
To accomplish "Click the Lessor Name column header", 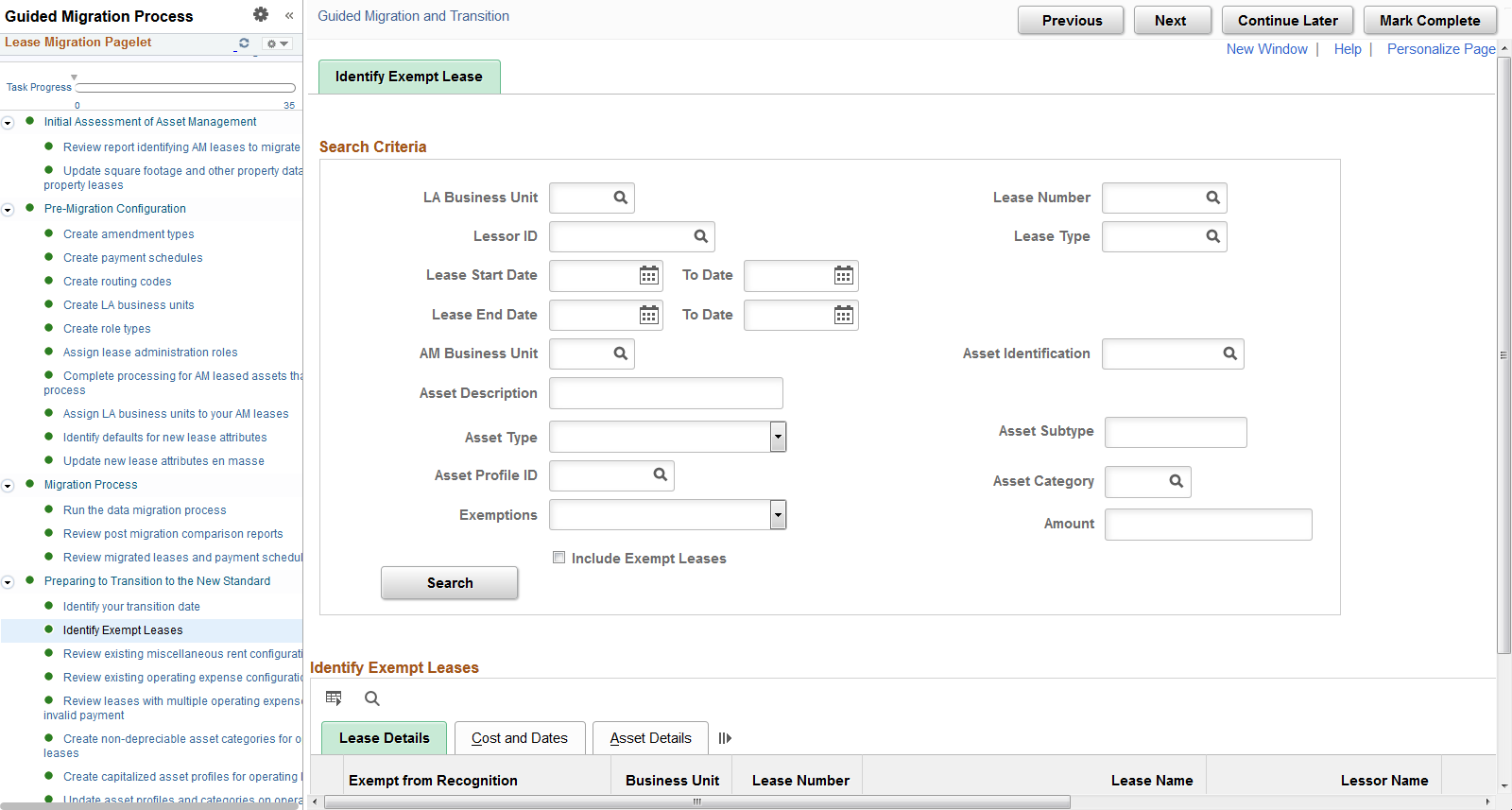I will tap(1384, 781).
